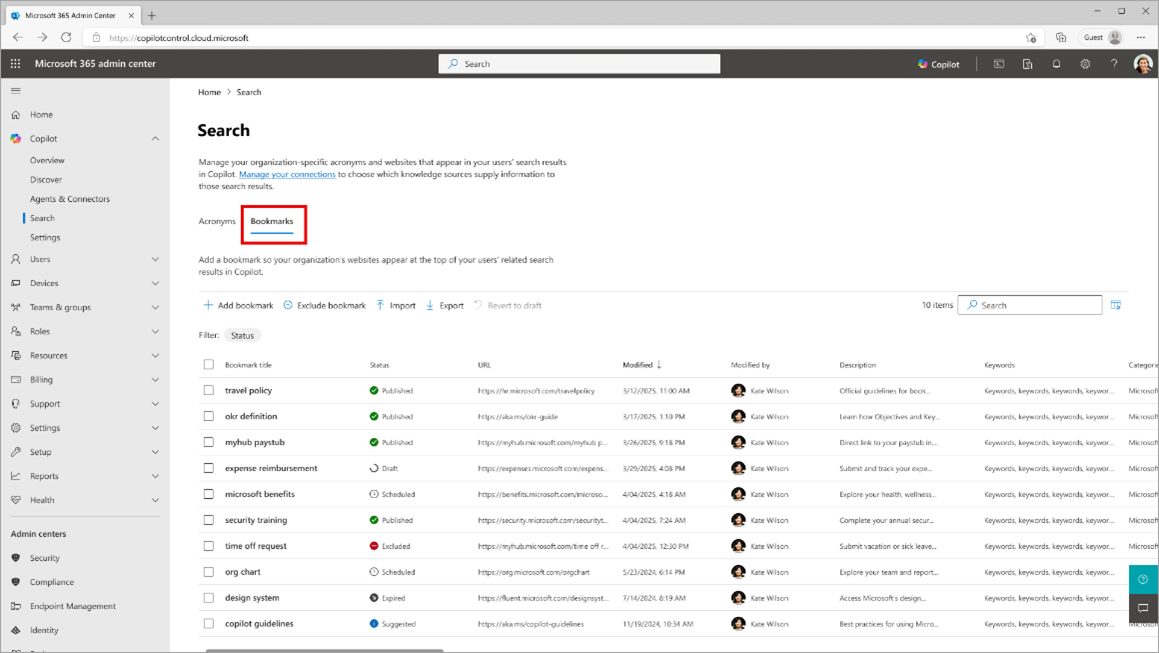Expand the Devices section in sidebar
Screen dimensions: 1159x653
[x=155, y=283]
